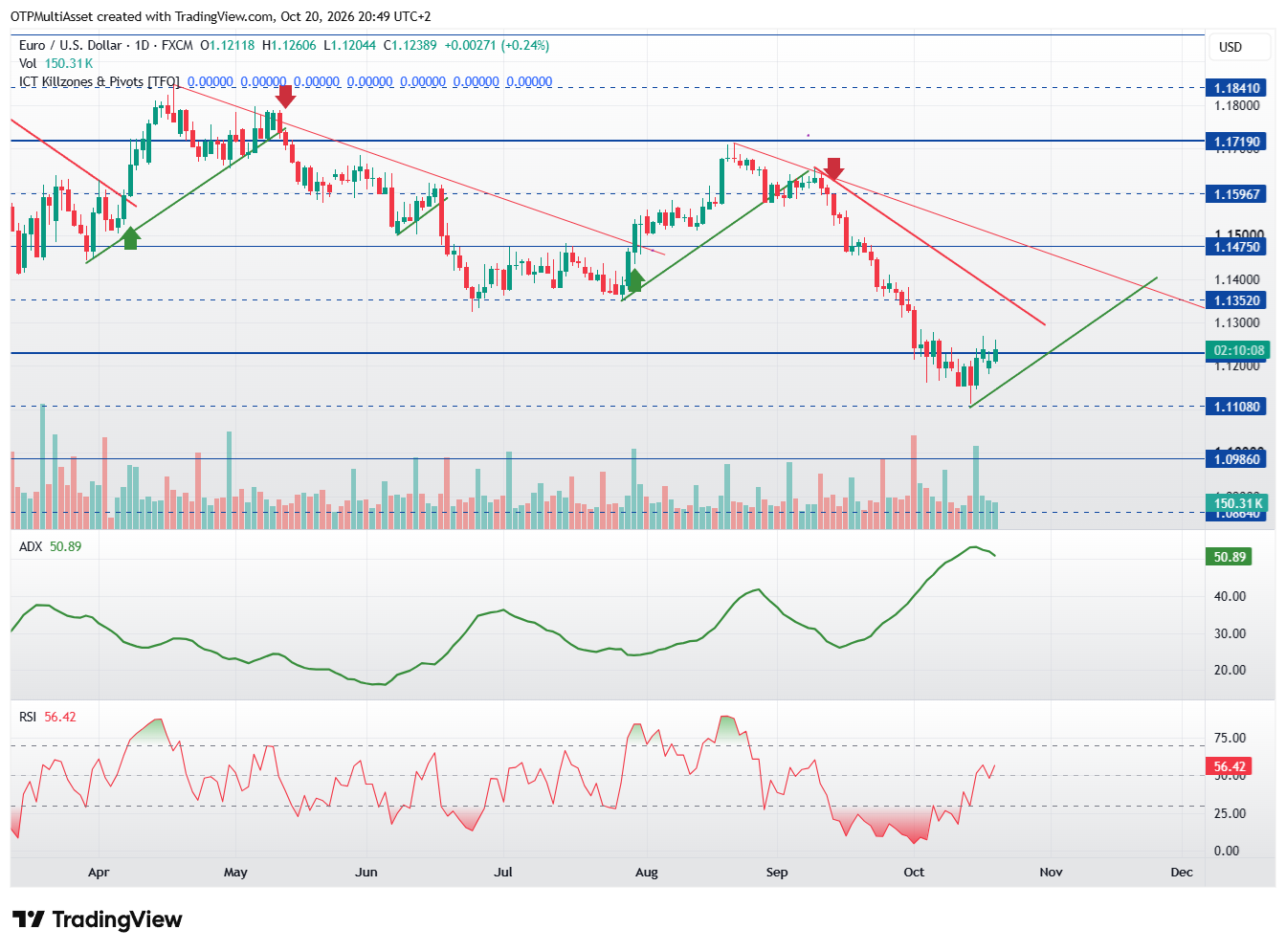Select the ADX legend label
The height and width of the screenshot is (952, 1286).
32,546
